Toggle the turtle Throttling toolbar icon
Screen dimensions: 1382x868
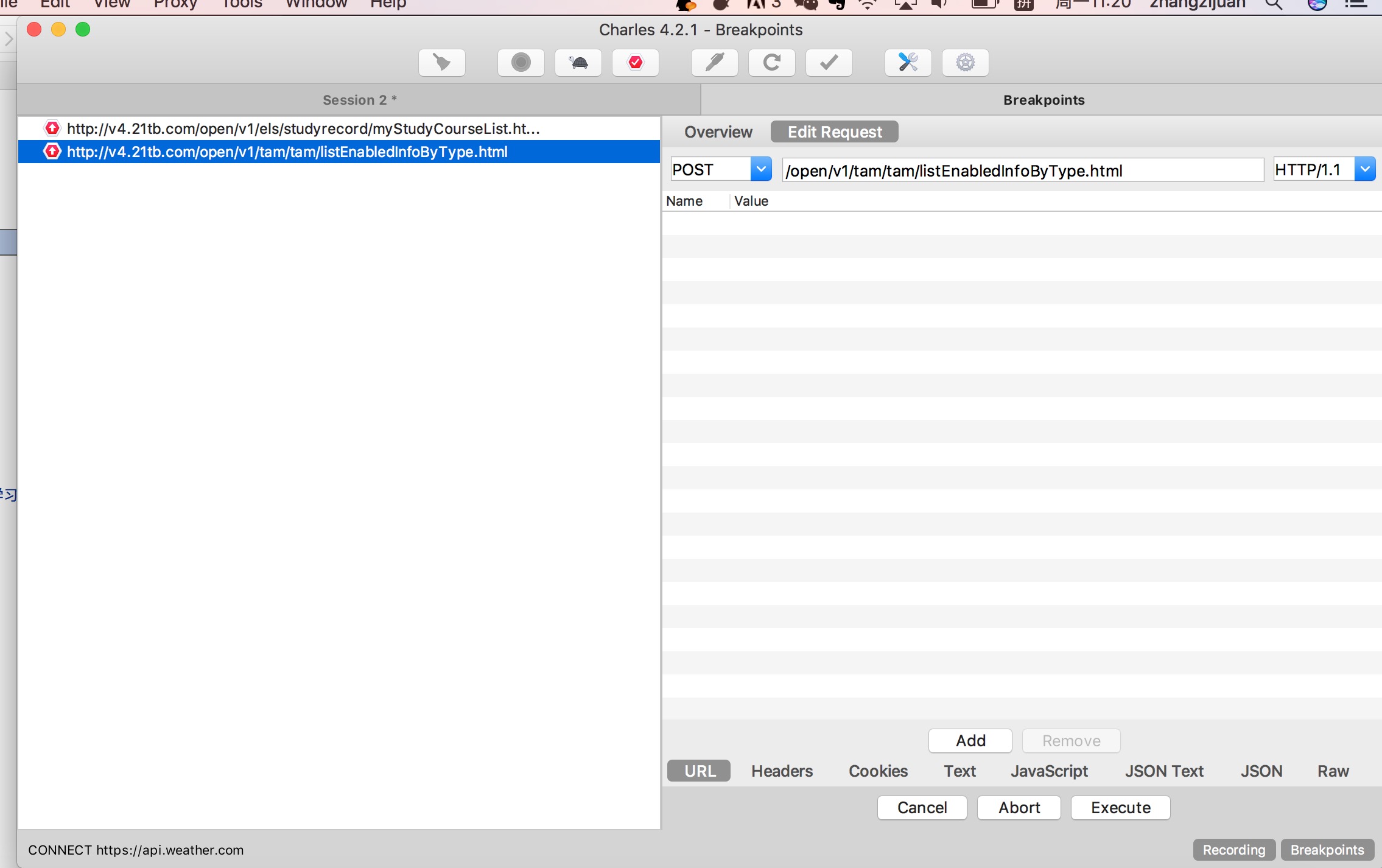[578, 63]
